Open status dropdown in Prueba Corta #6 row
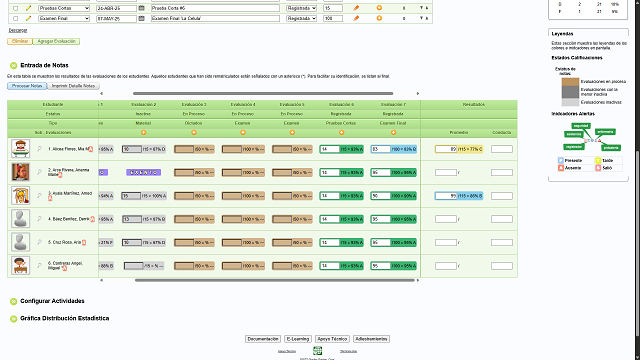 coord(301,8)
